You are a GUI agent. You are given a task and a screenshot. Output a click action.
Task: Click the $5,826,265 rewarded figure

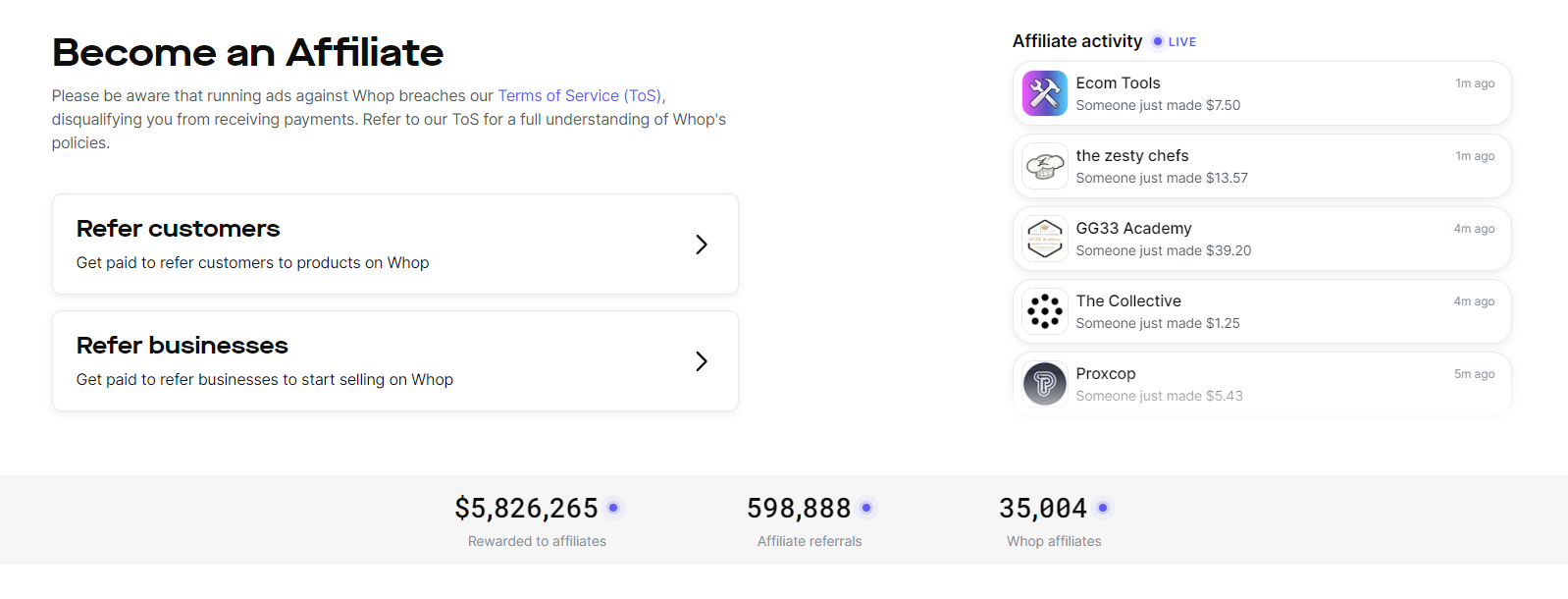526,508
